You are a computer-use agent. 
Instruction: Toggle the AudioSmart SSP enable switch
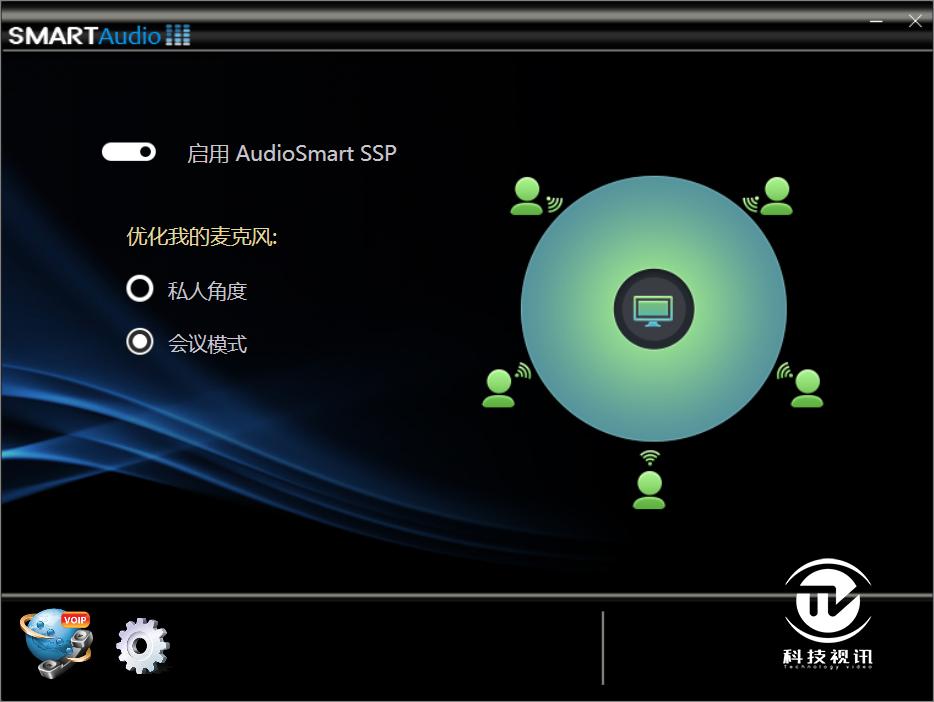(x=129, y=152)
